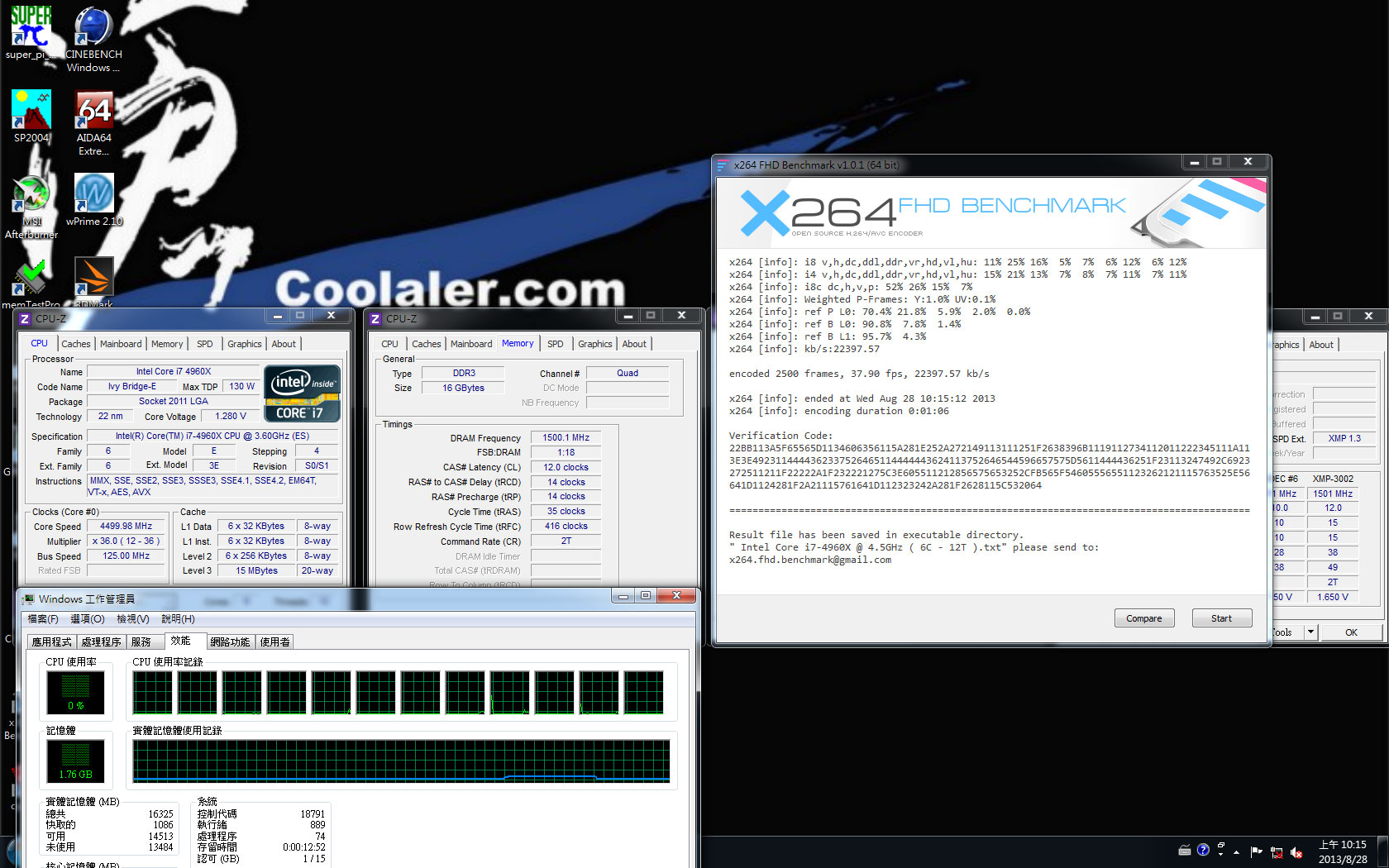Show hidden system tray icons

point(1237,851)
